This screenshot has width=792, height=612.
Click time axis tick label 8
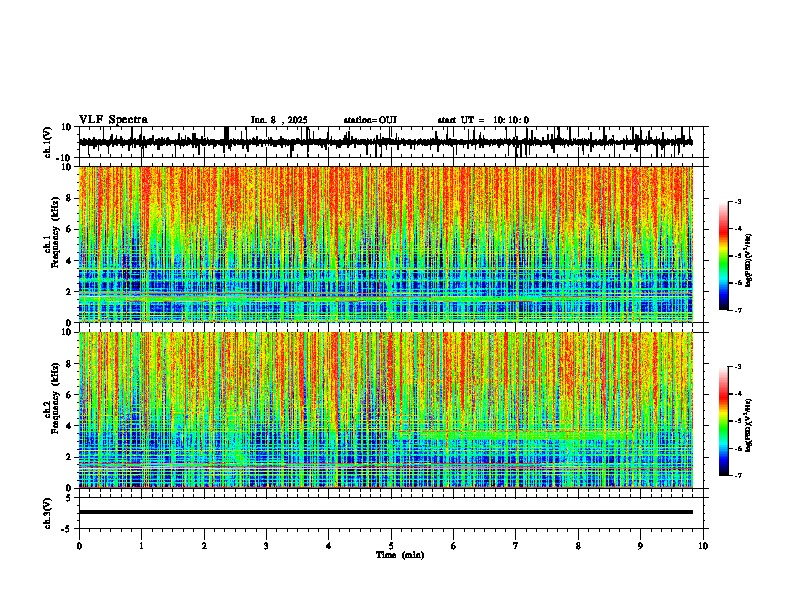(578, 546)
